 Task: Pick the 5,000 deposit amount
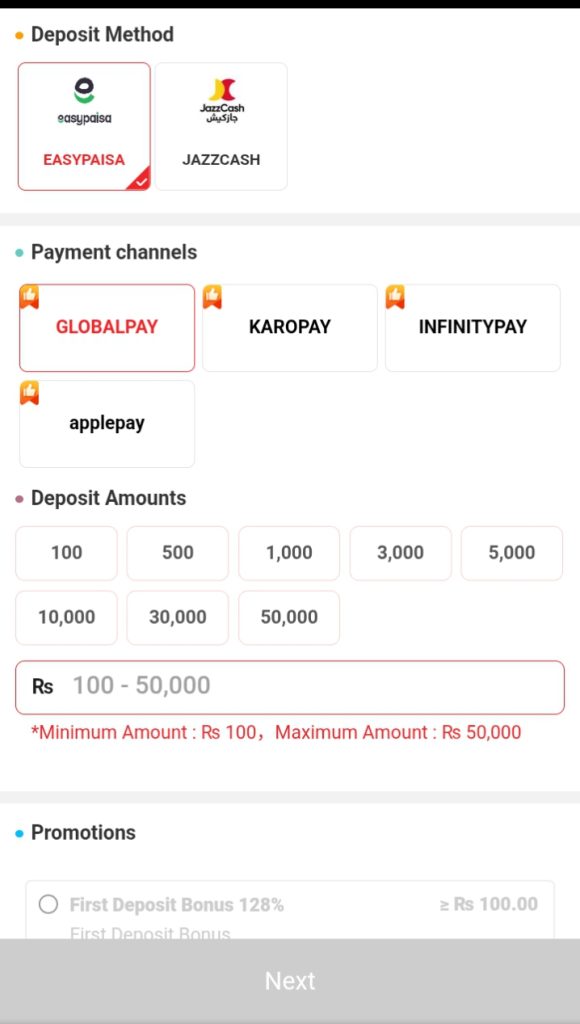click(512, 553)
